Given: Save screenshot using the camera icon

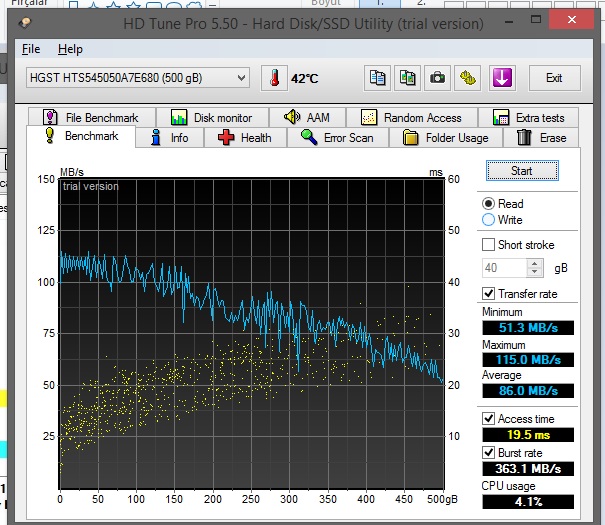Looking at the screenshot, I should point(437,78).
